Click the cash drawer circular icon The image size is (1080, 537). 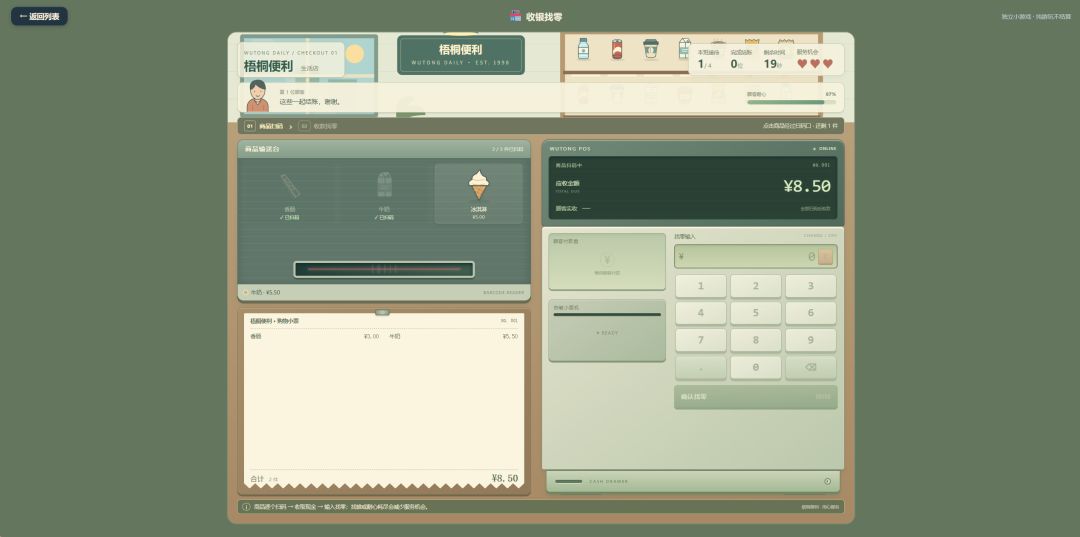tap(827, 481)
